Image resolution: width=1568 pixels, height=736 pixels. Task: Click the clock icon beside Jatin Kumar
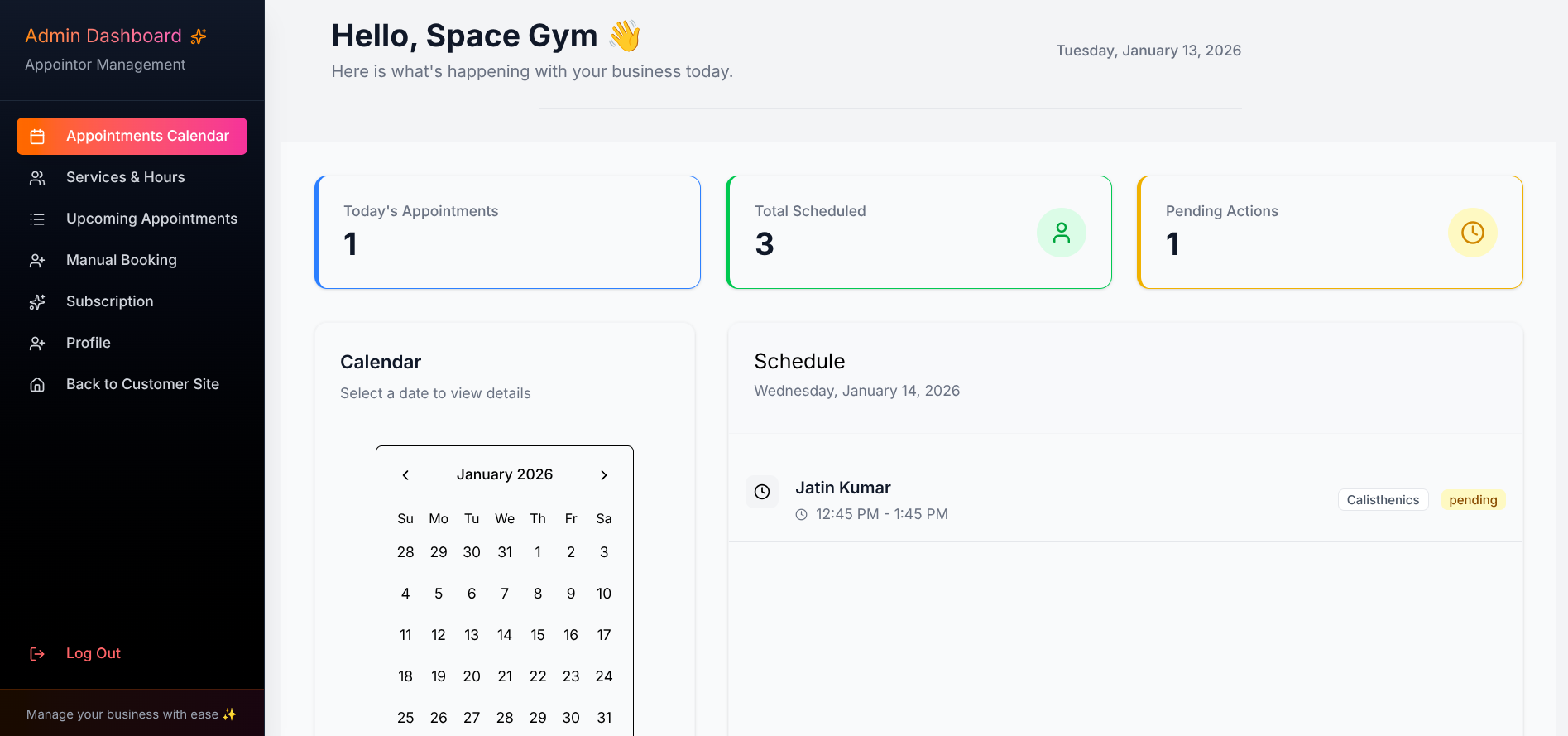[x=762, y=492]
